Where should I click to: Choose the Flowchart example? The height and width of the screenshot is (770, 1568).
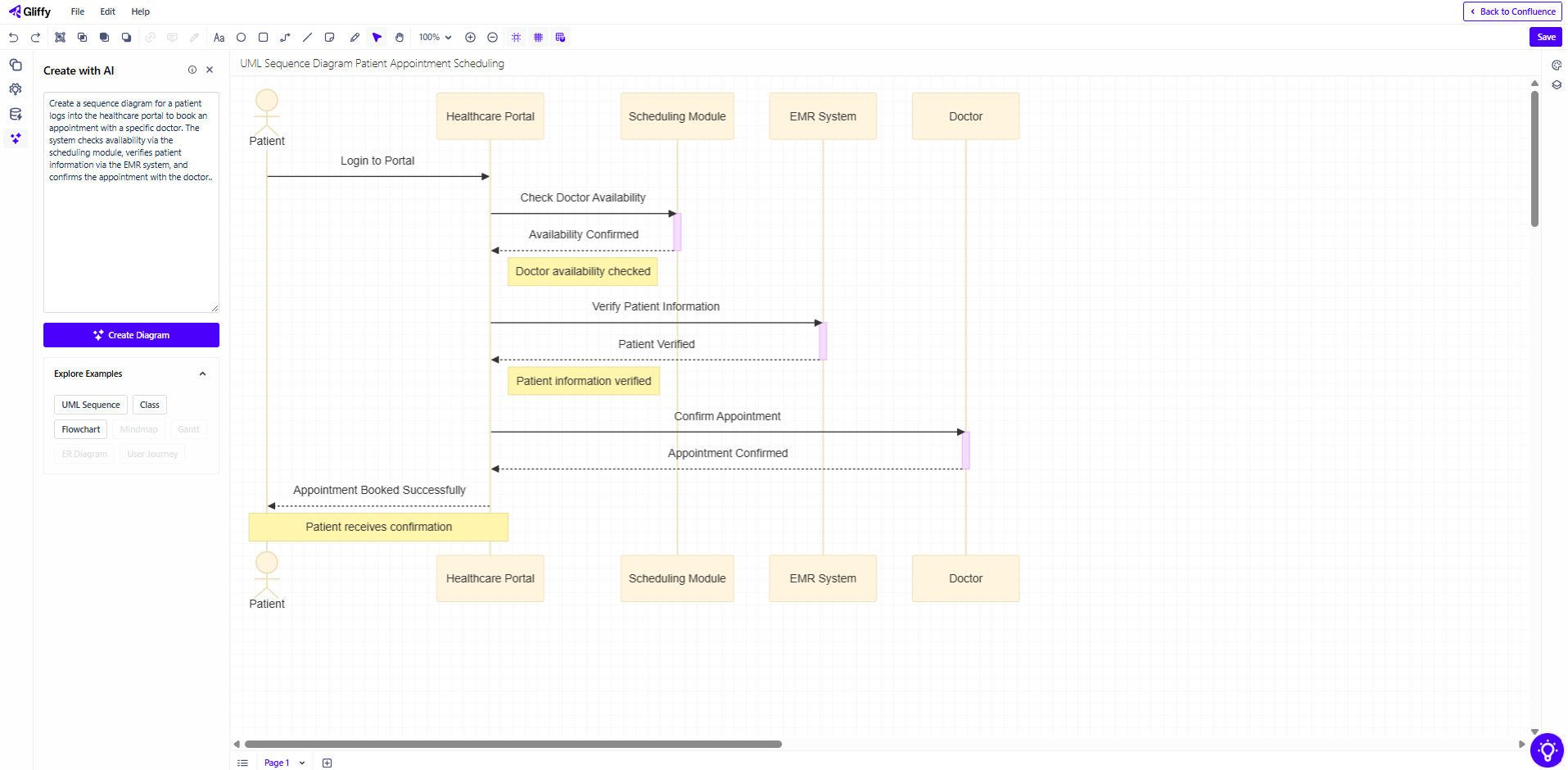point(81,429)
